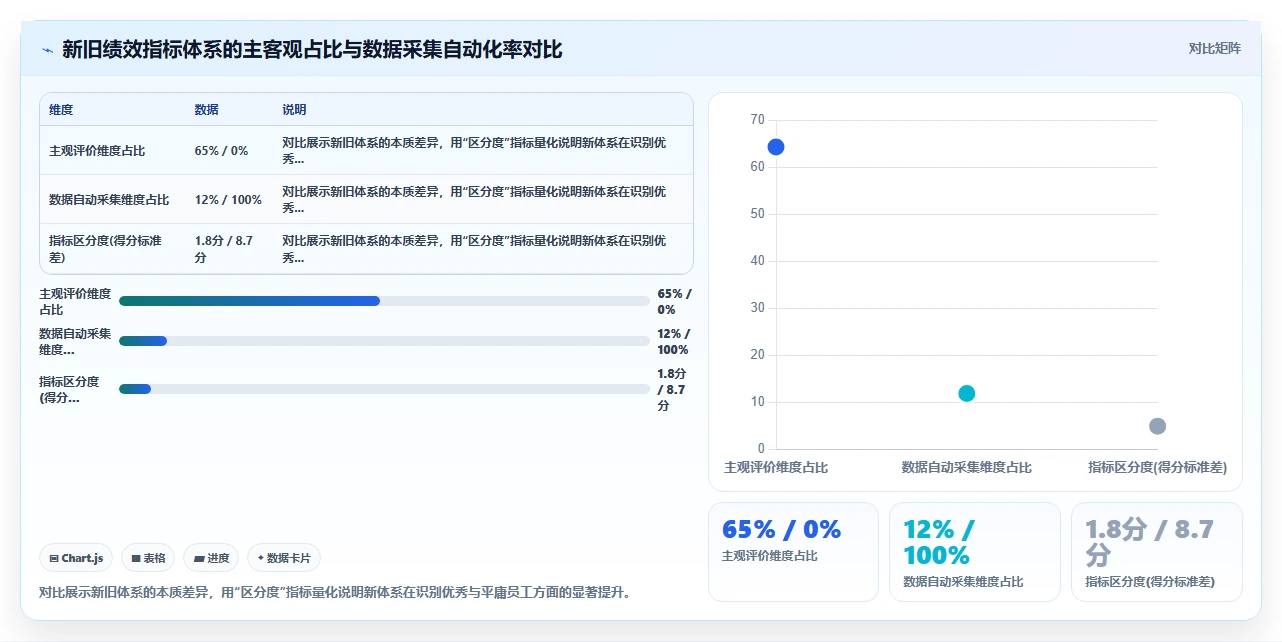Select the 进度 tag chip
Image resolution: width=1282 pixels, height=642 pixels.
(211, 558)
